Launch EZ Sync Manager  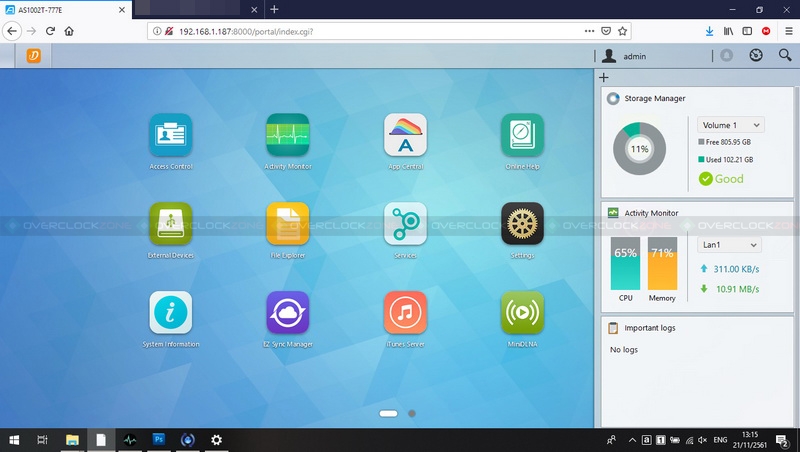point(288,313)
